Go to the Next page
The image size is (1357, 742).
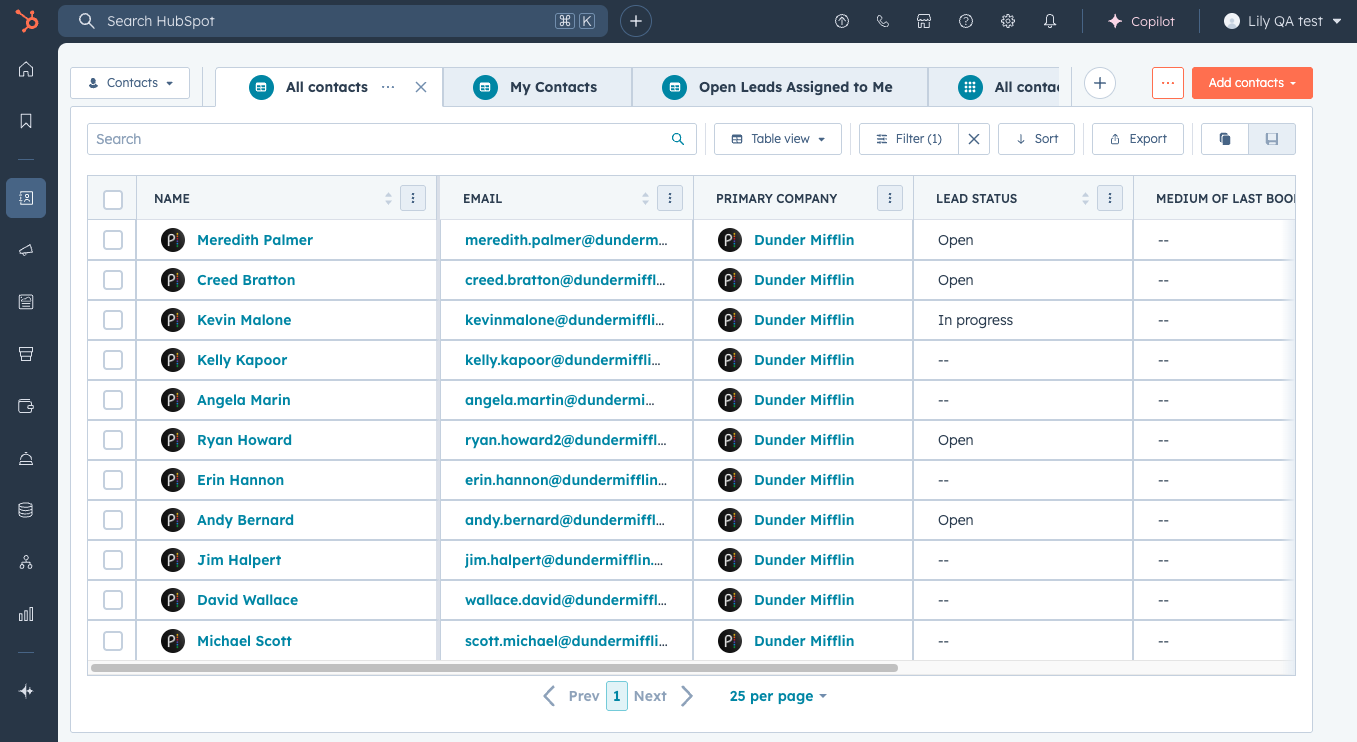point(664,696)
